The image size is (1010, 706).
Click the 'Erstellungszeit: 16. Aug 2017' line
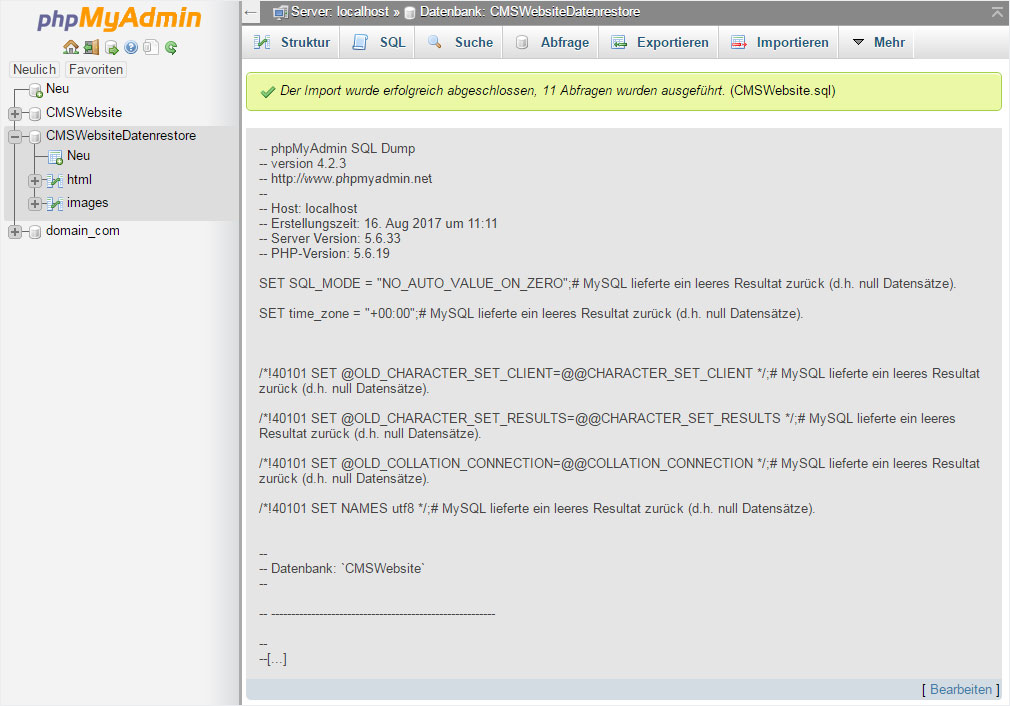378,224
